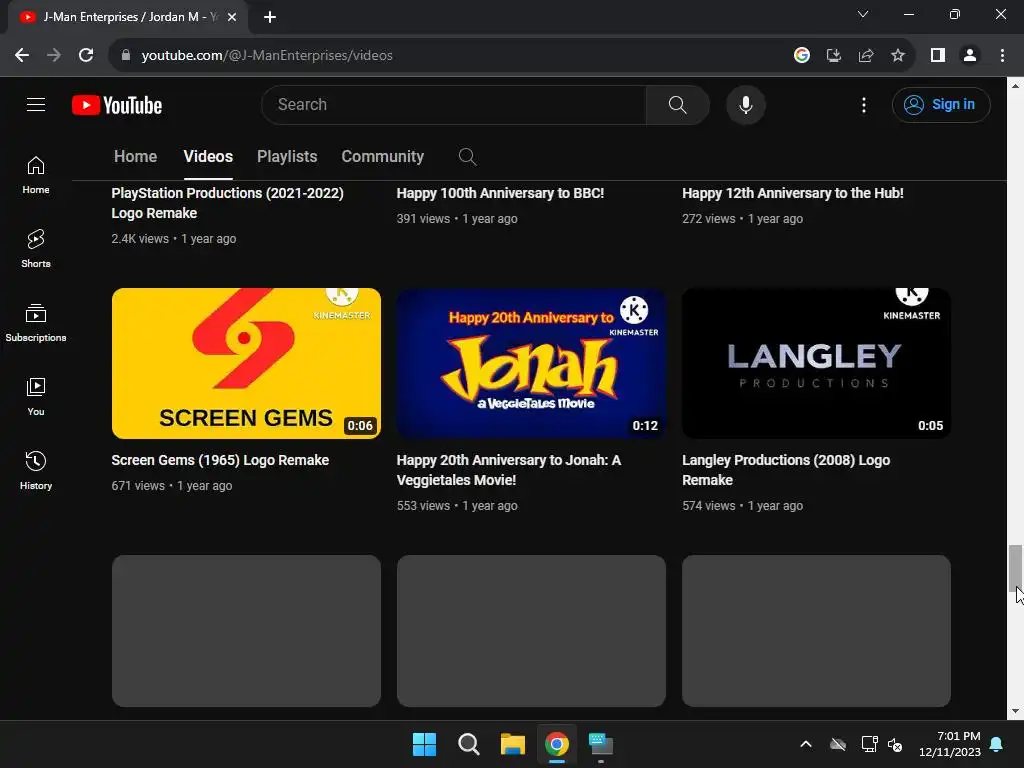The image size is (1024, 768).
Task: Open Shorts in the sidebar
Action: [36, 249]
